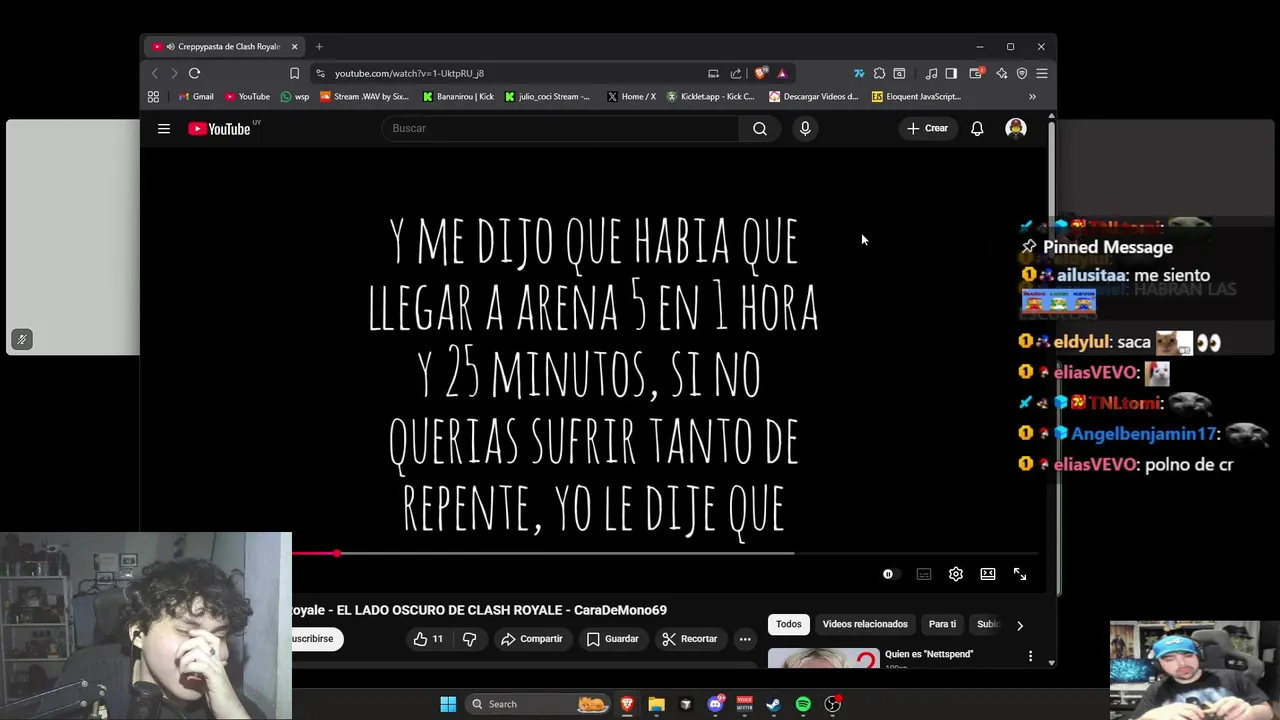Dislike the video with thumbs-down
The width and height of the screenshot is (1280, 720).
point(469,639)
